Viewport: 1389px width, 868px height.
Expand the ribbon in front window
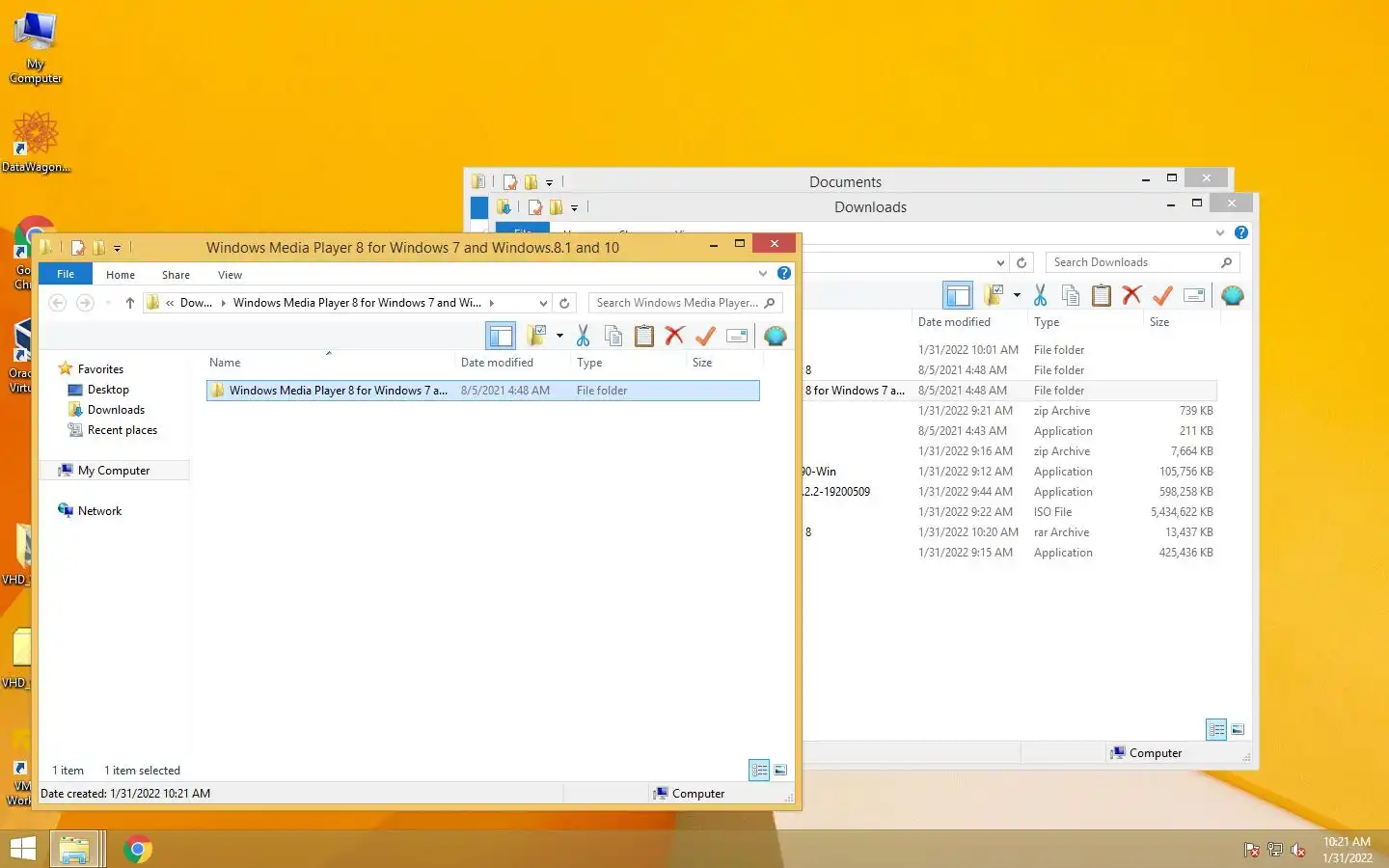coord(763,274)
